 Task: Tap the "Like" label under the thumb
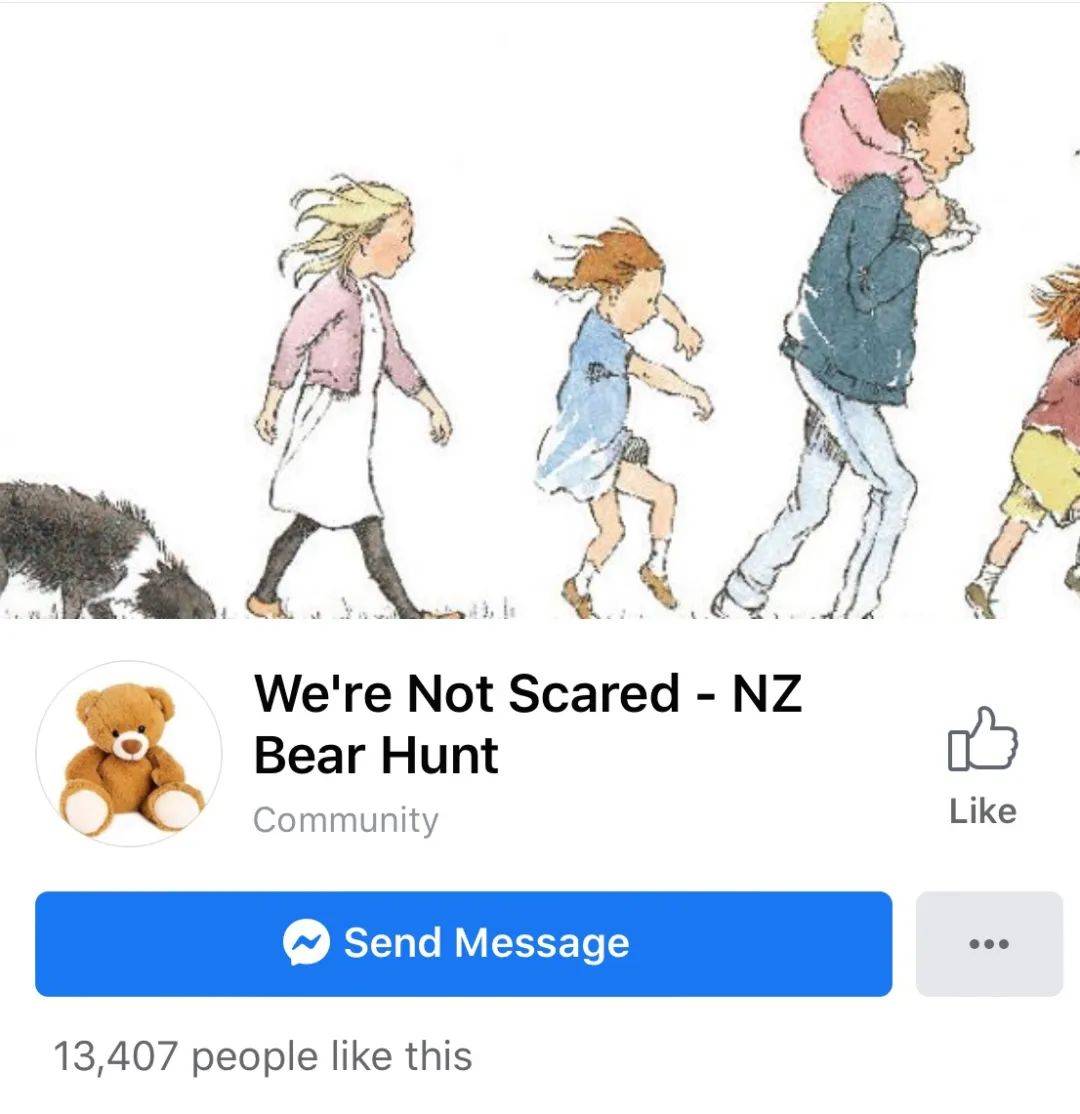click(983, 811)
